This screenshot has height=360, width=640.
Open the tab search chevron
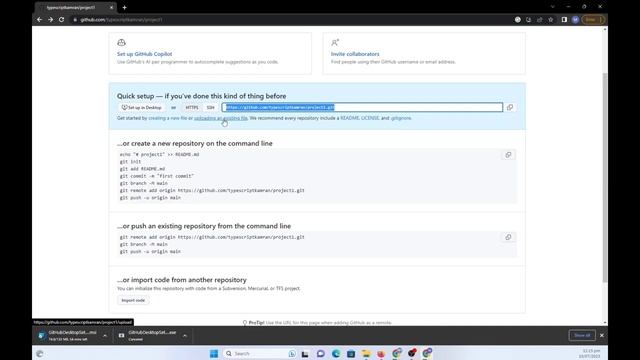553,7
